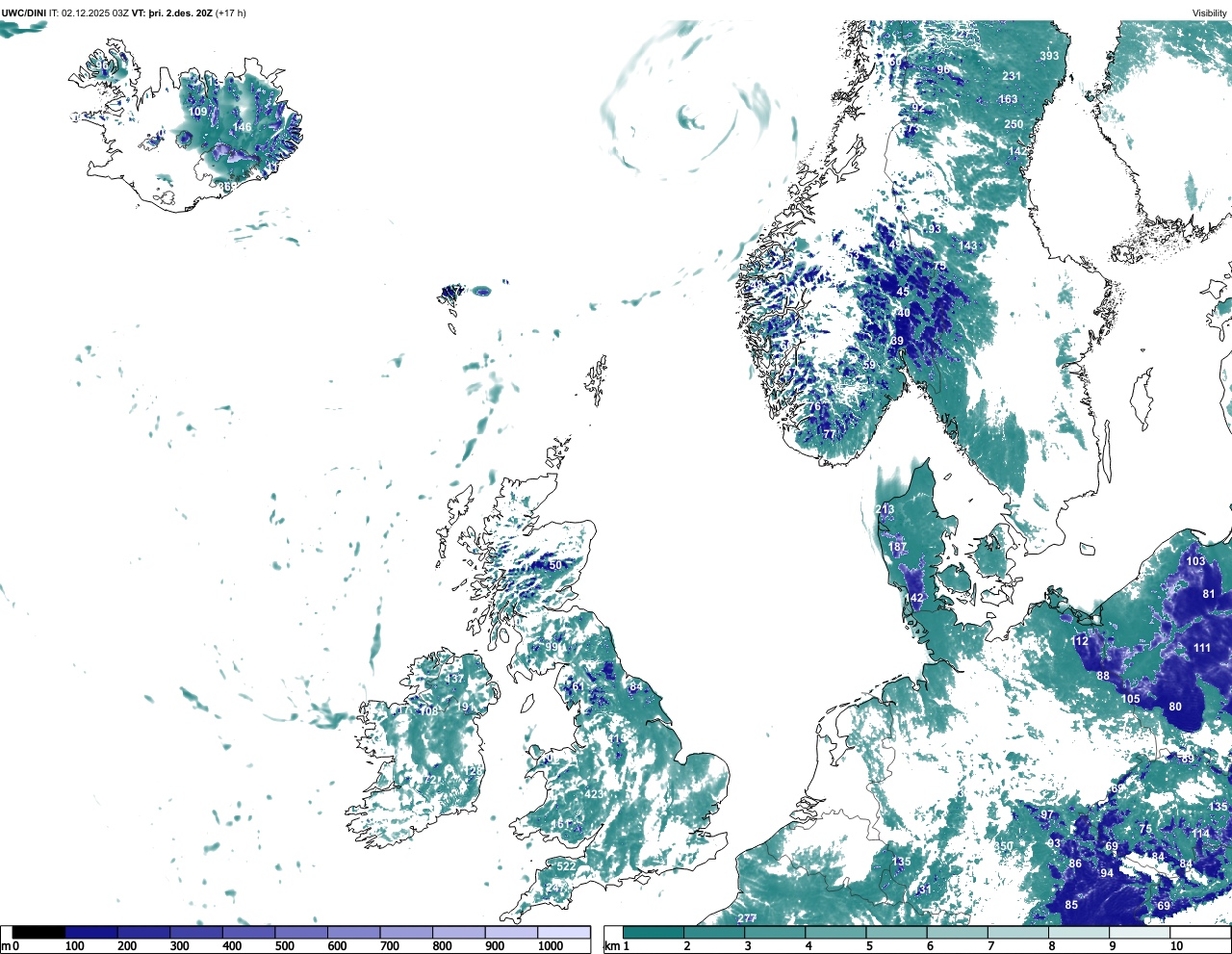Screen dimensions: 1232x954
Task: Select the 9–10 km lightest legend swatch
Action: pos(1139,932)
